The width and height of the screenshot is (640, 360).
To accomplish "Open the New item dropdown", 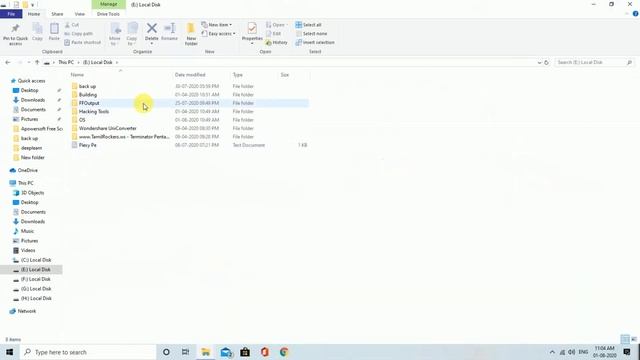I will [x=217, y=25].
